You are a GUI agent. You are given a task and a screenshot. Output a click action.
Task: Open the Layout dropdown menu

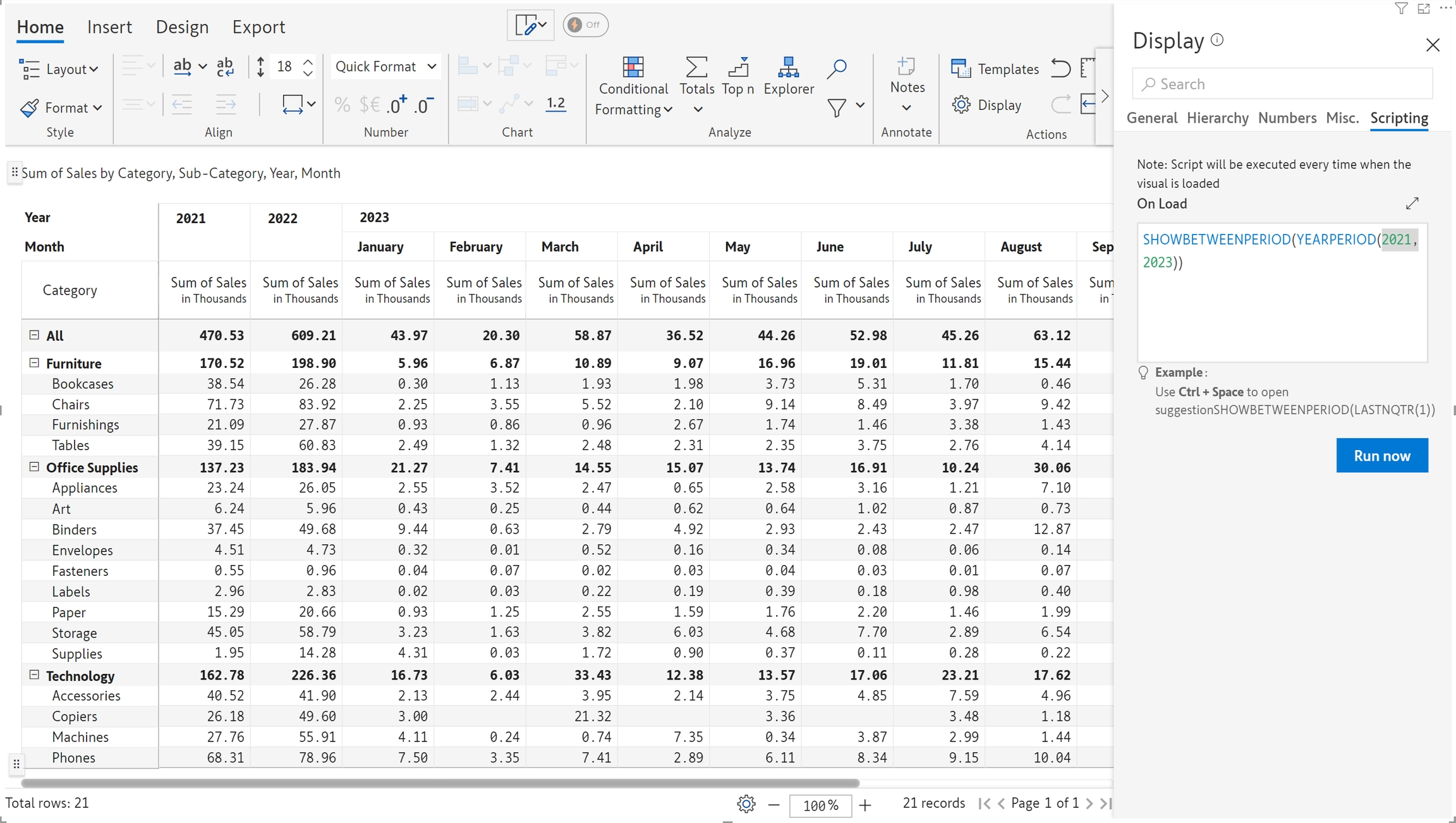(59, 69)
